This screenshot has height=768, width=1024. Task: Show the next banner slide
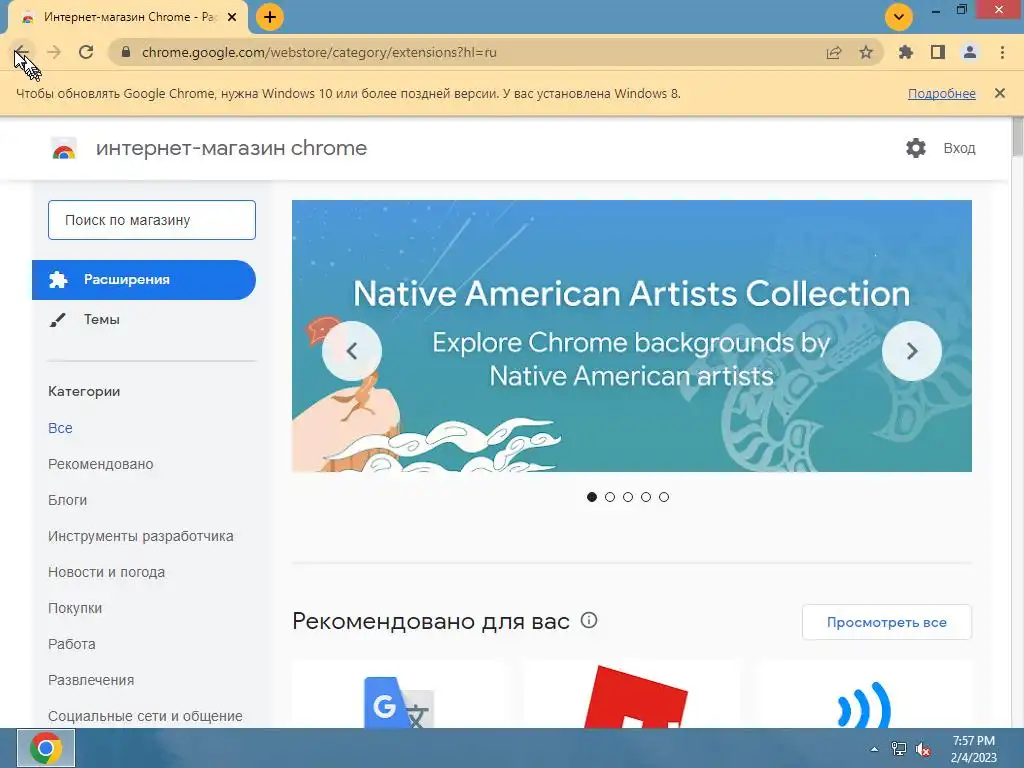(x=912, y=351)
